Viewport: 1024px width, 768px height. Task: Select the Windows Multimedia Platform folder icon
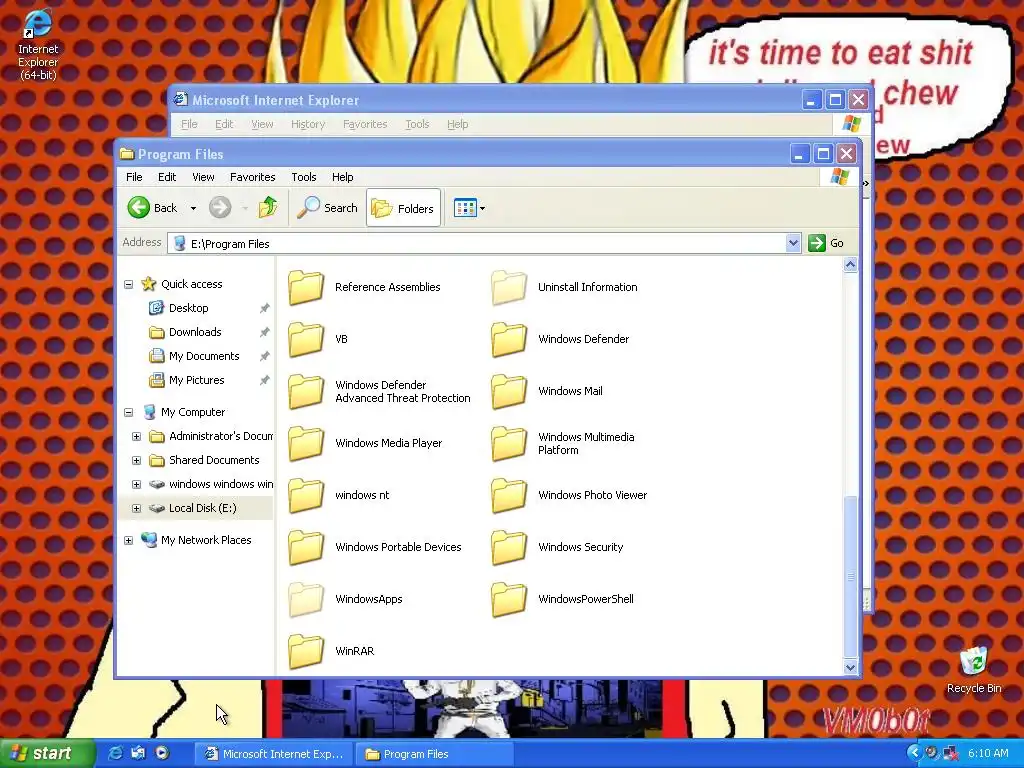[509, 443]
